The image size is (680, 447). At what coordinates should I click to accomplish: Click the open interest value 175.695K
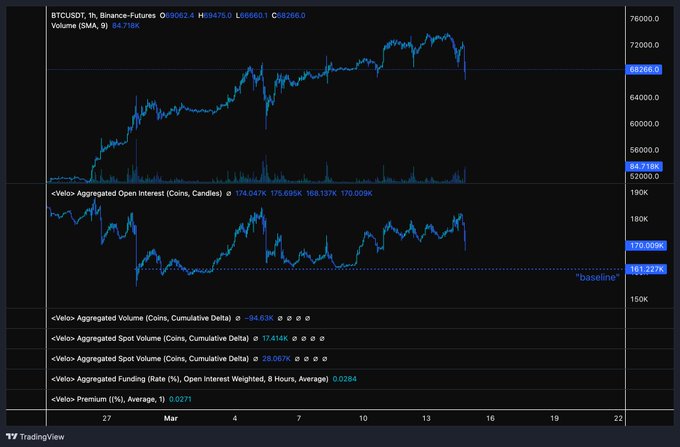click(286, 193)
